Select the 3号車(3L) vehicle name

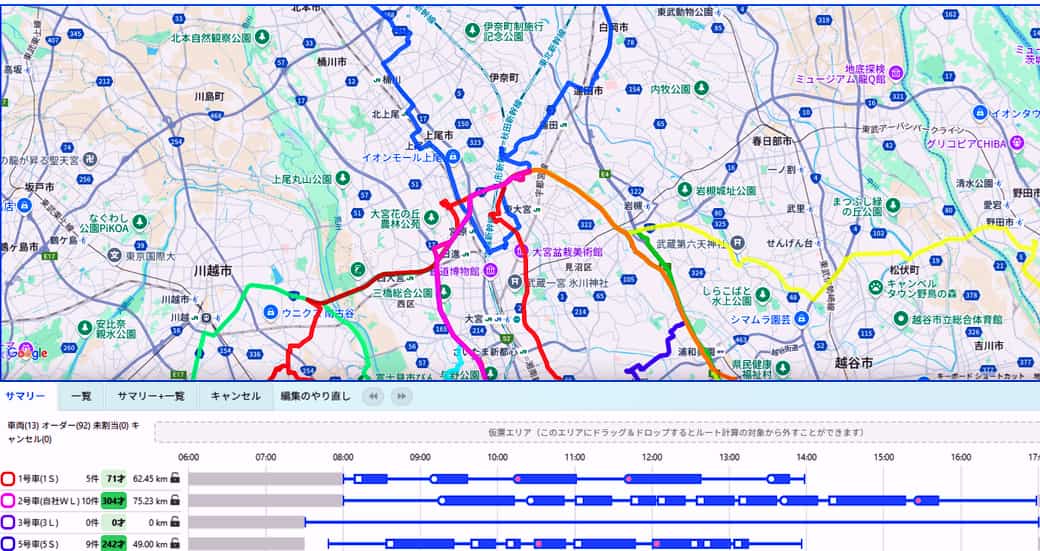(x=39, y=522)
